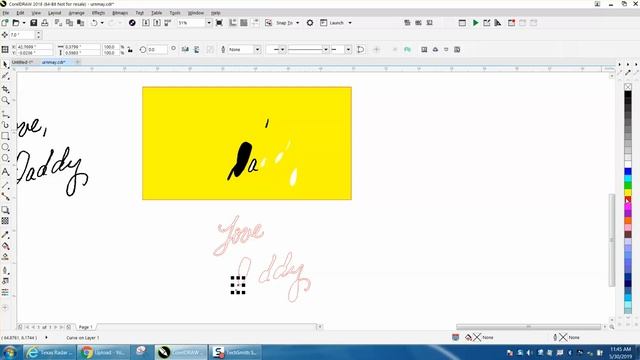The height and width of the screenshot is (360, 640).
Task: Select the Polygon tool
Action: tap(5, 158)
